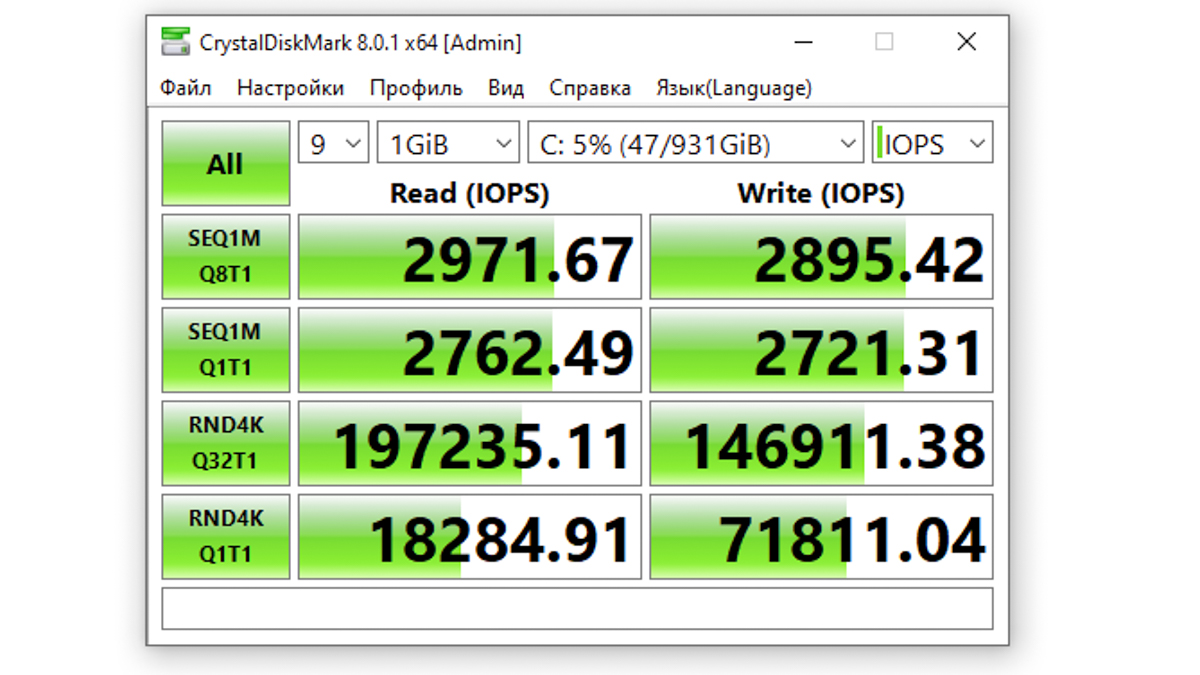Click the Write (IOPS) column header

[821, 192]
